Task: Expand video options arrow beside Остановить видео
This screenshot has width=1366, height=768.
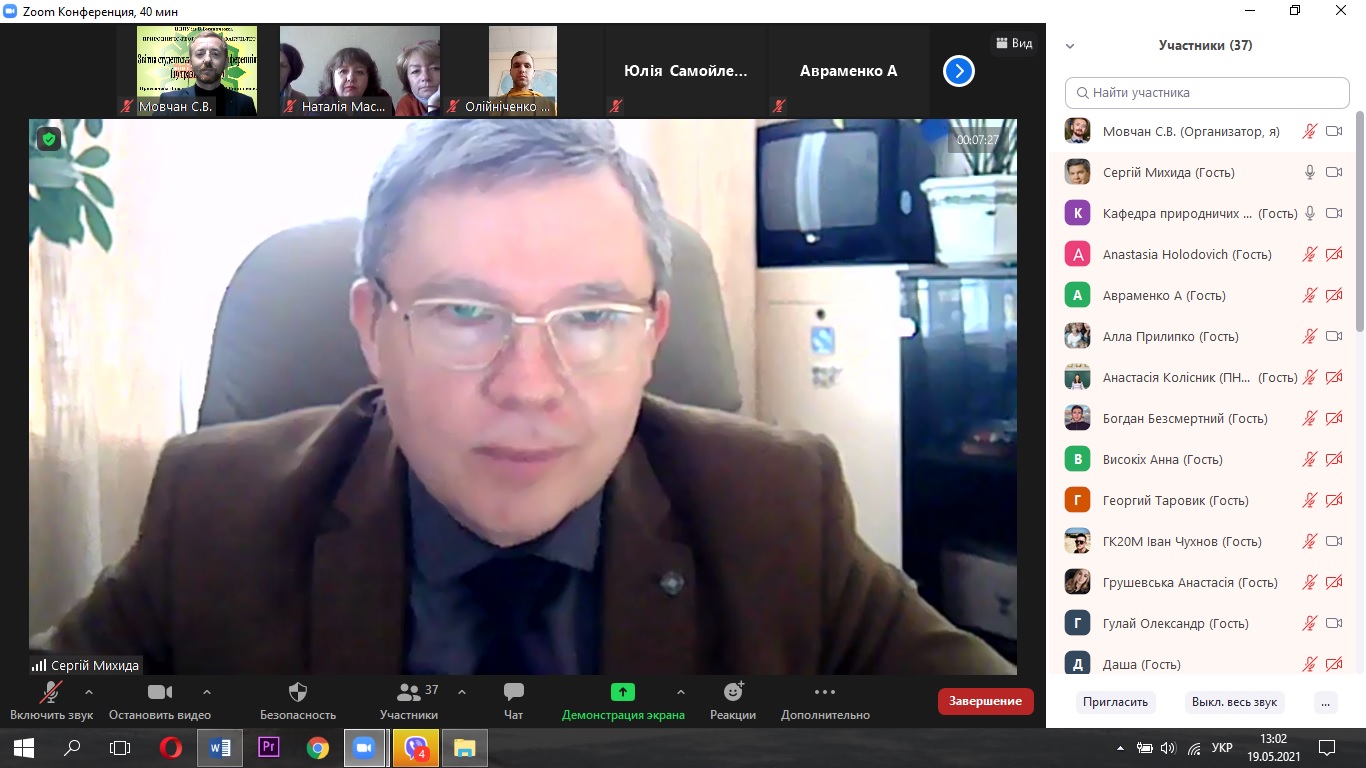Action: point(207,692)
